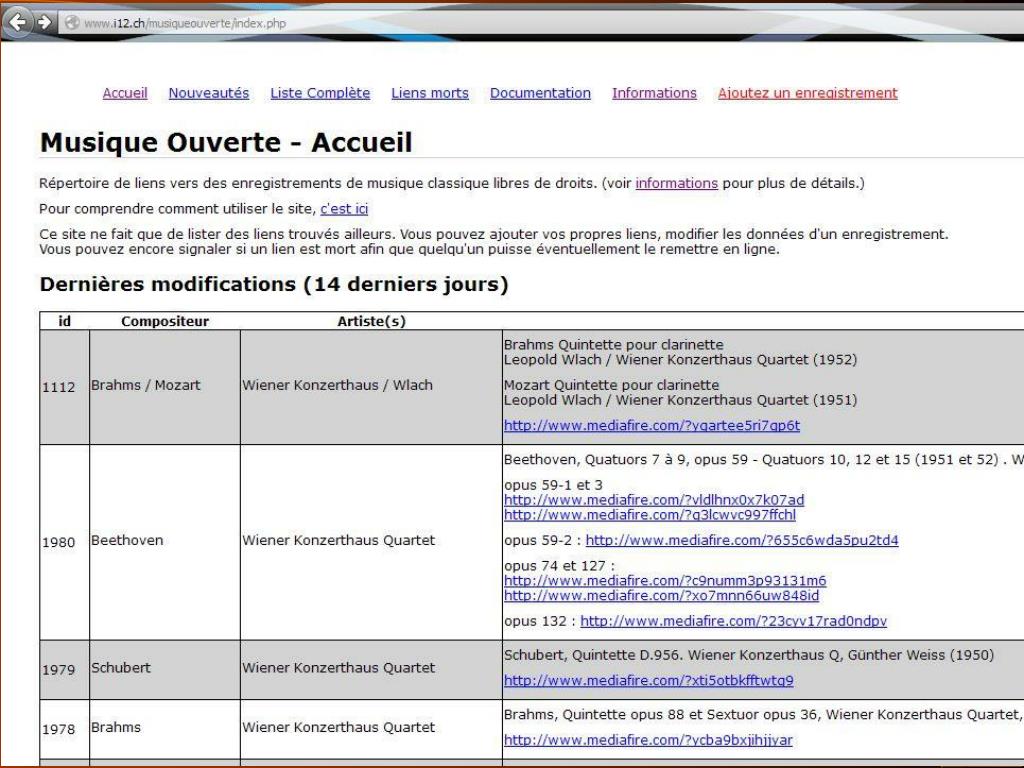
Task: Click the 'Compositeur' column header
Action: pyautogui.click(x=165, y=321)
